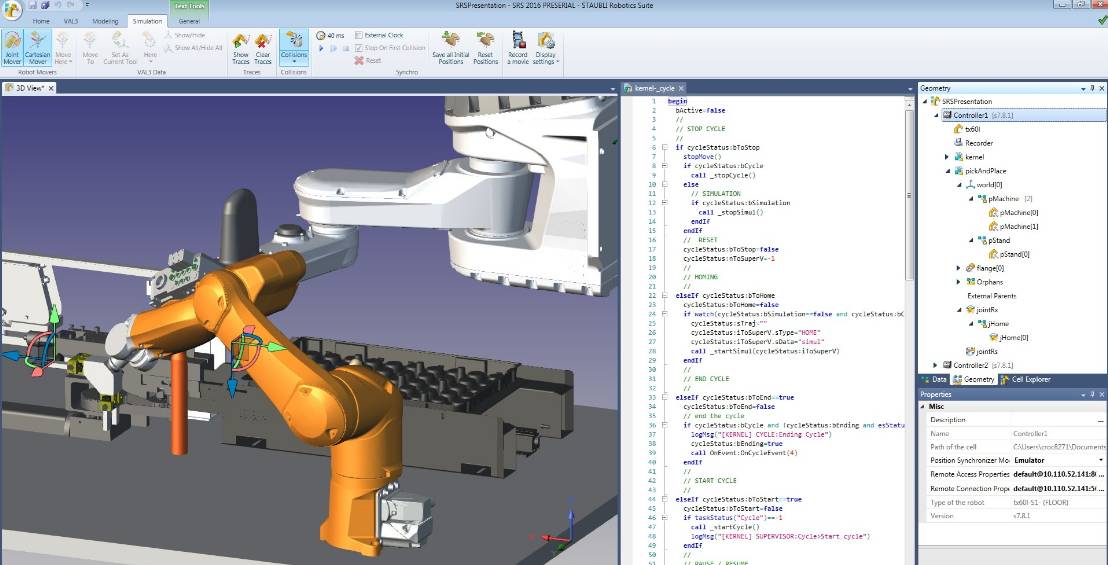
Task: Collapse the pMachine node
Action: click(970, 199)
